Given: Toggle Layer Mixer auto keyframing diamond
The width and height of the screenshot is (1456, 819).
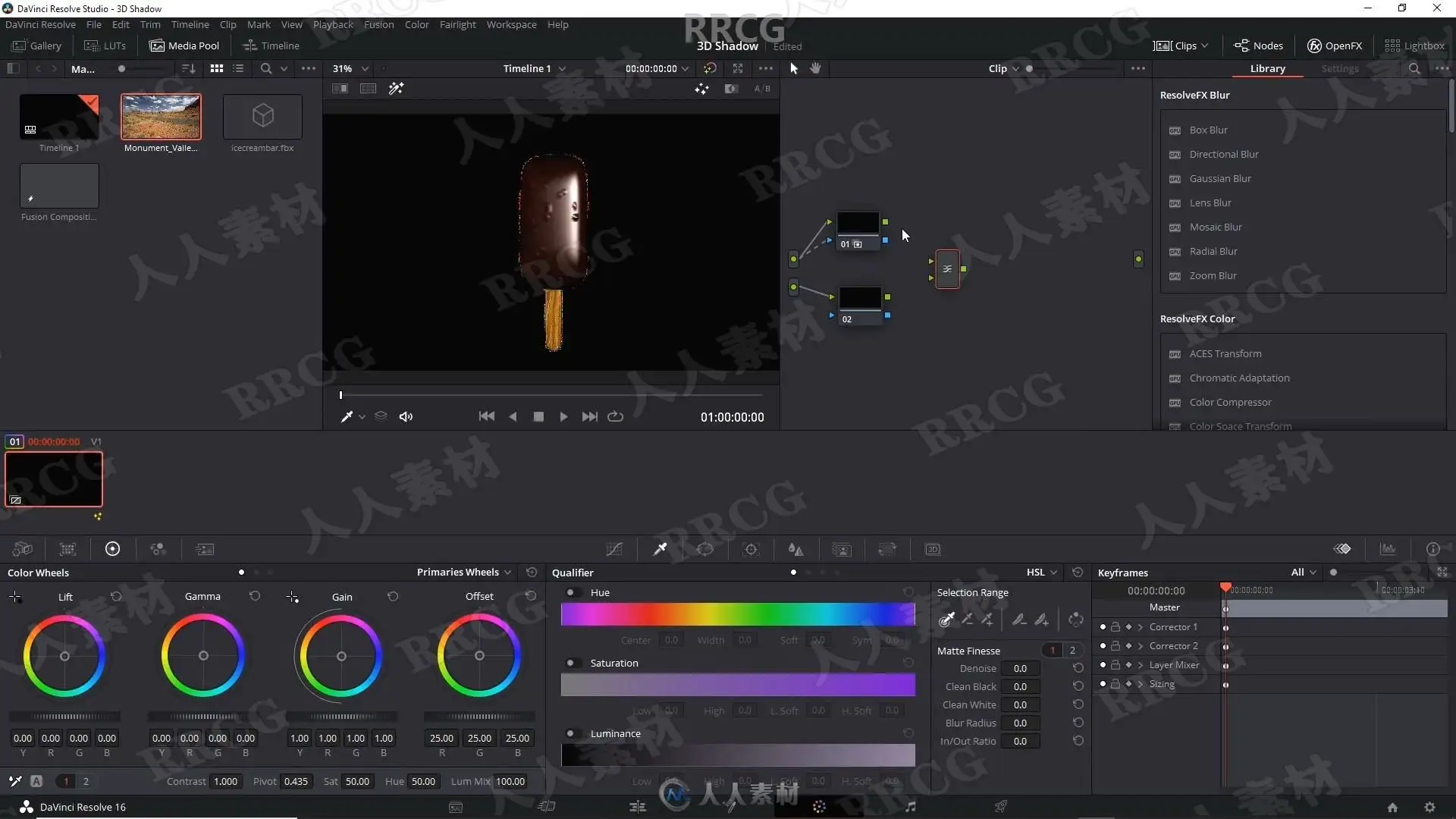Looking at the screenshot, I should (1128, 665).
